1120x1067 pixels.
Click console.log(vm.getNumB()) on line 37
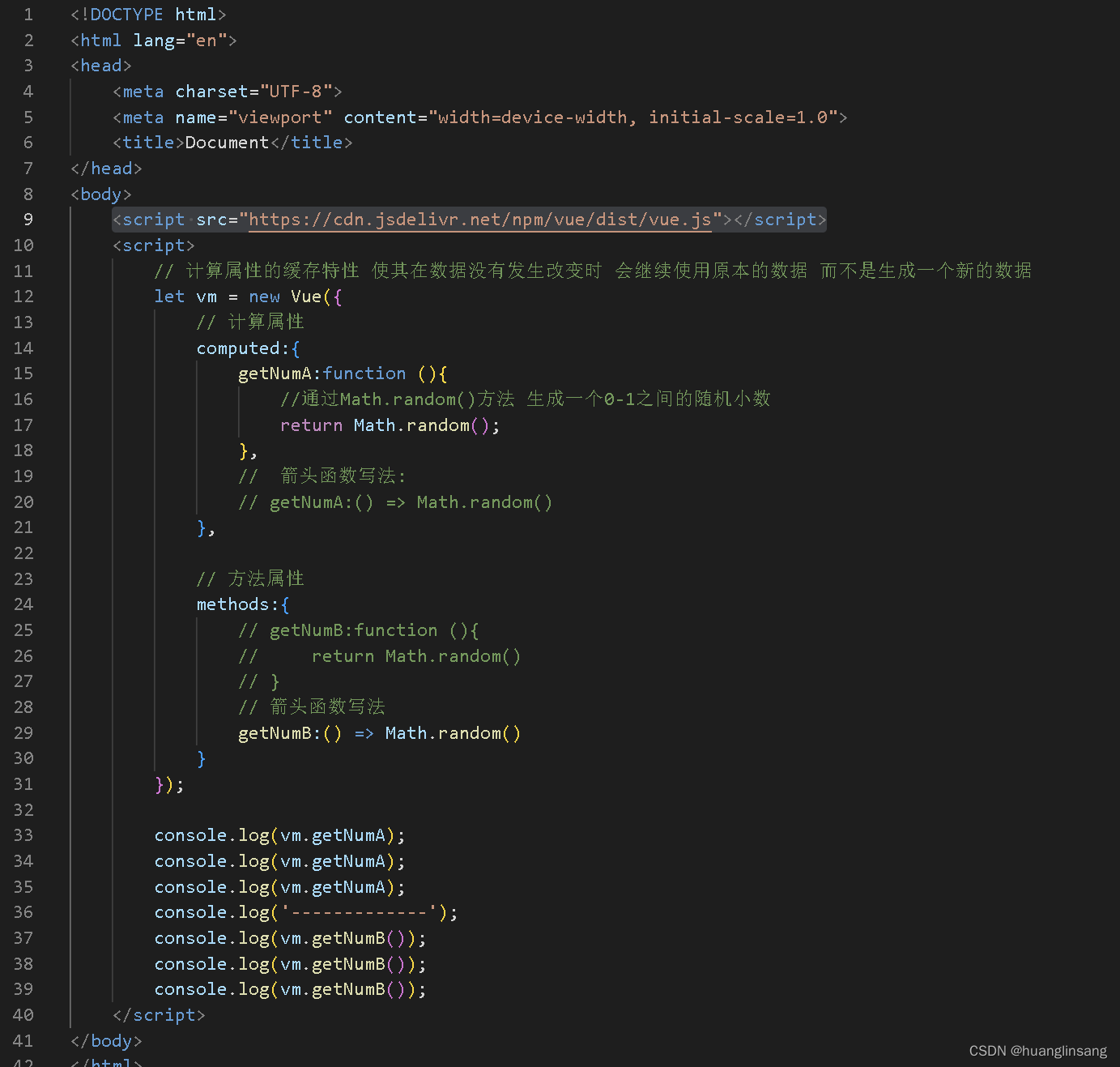[x=290, y=938]
